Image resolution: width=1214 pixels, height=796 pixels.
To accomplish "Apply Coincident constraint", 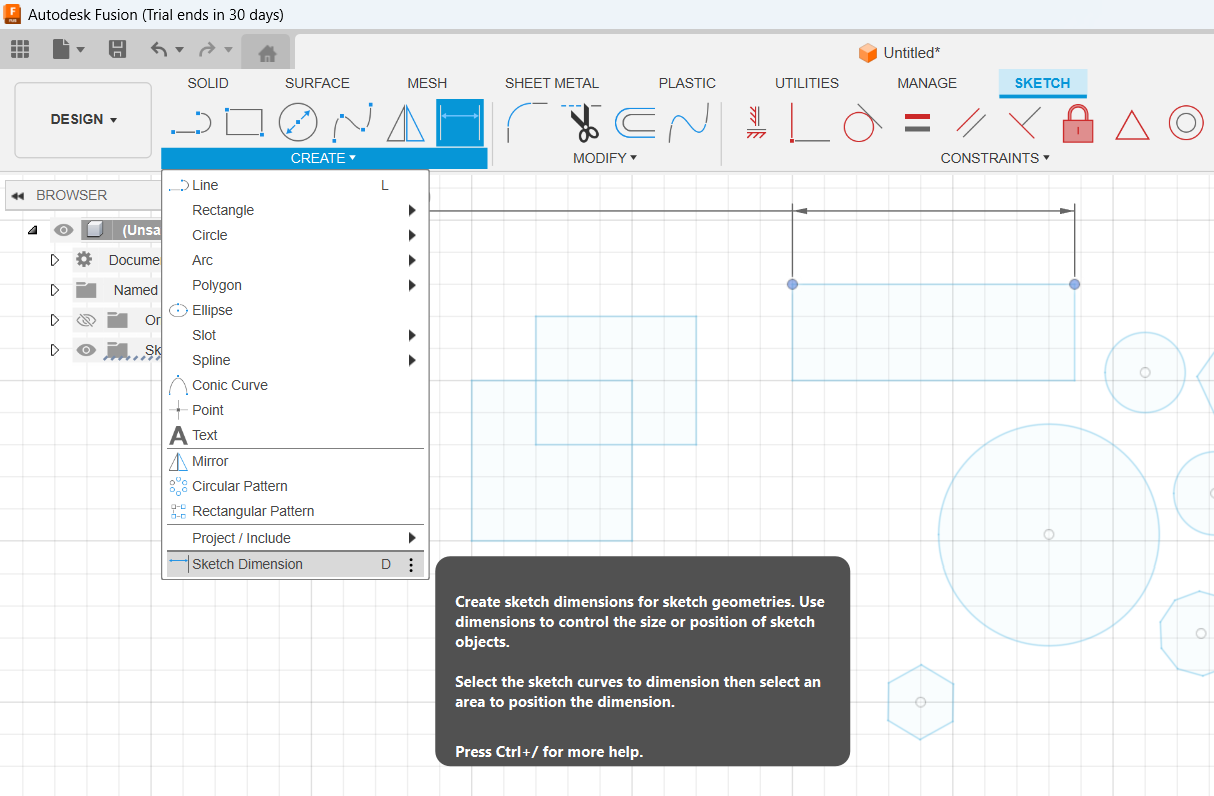I will 809,123.
